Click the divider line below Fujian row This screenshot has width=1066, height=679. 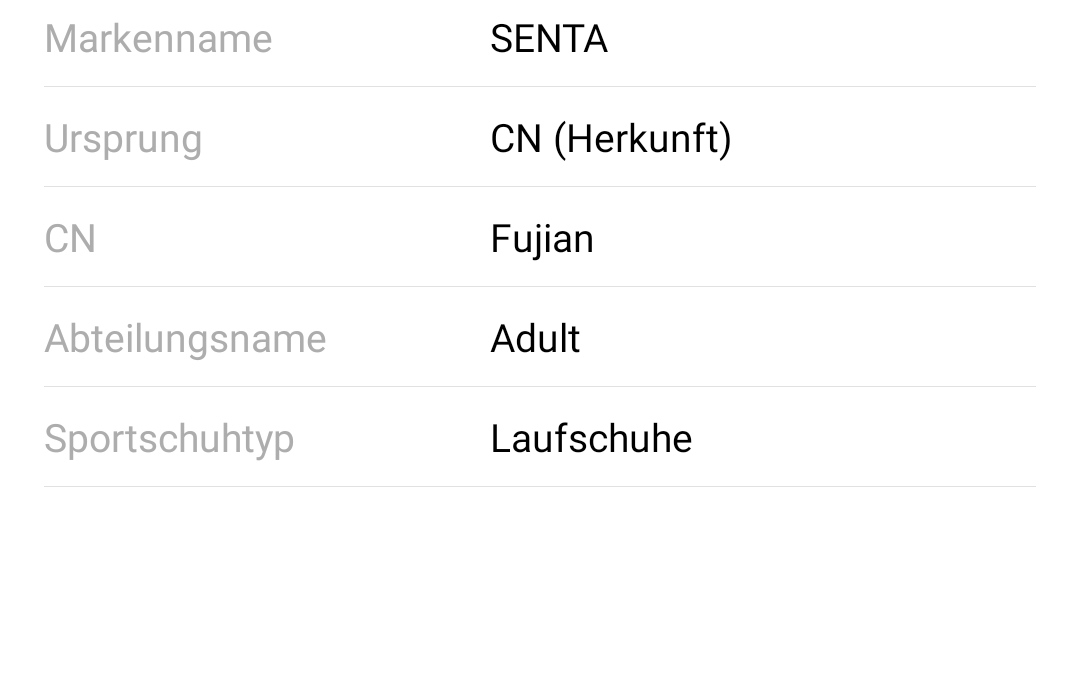tap(540, 287)
